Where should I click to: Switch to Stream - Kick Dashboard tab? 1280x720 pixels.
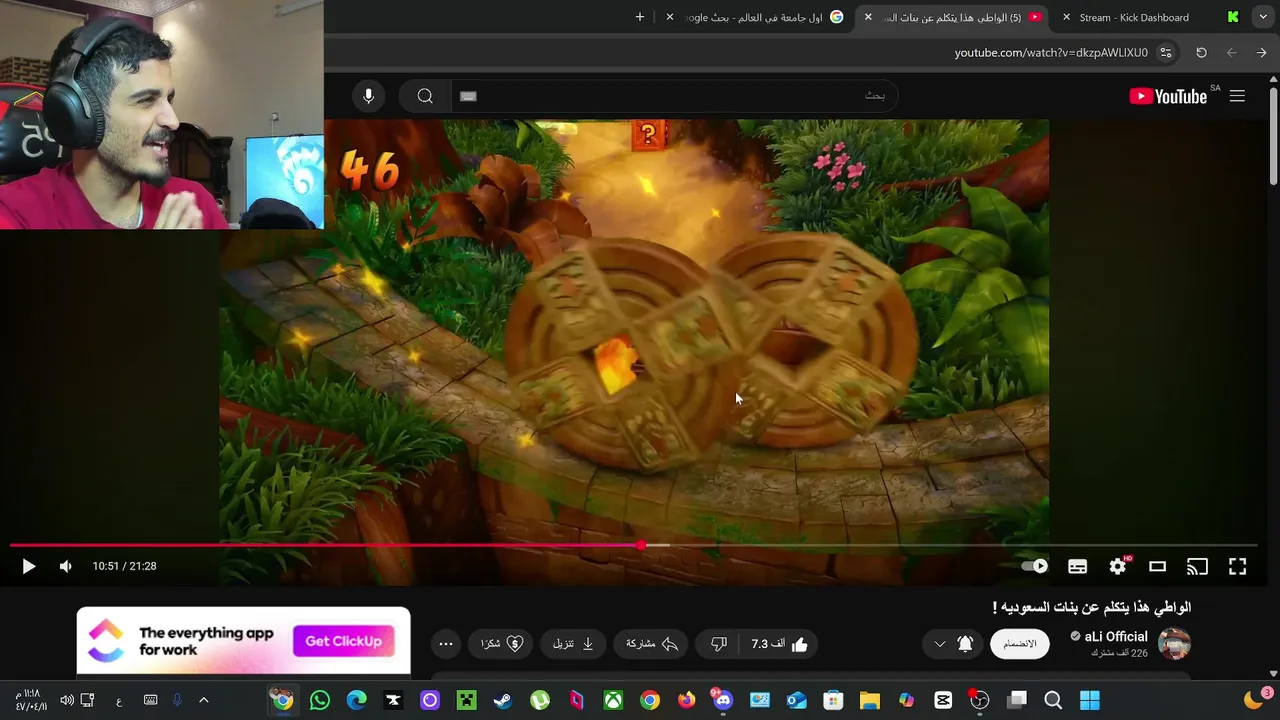[x=1134, y=17]
